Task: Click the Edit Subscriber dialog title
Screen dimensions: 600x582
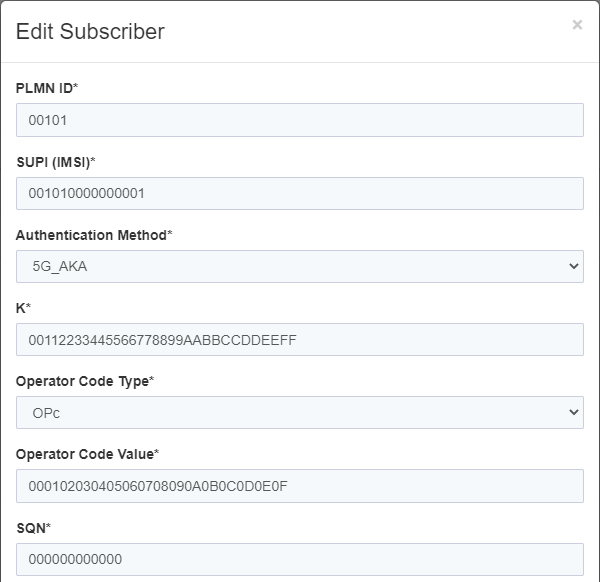Action: (90, 31)
